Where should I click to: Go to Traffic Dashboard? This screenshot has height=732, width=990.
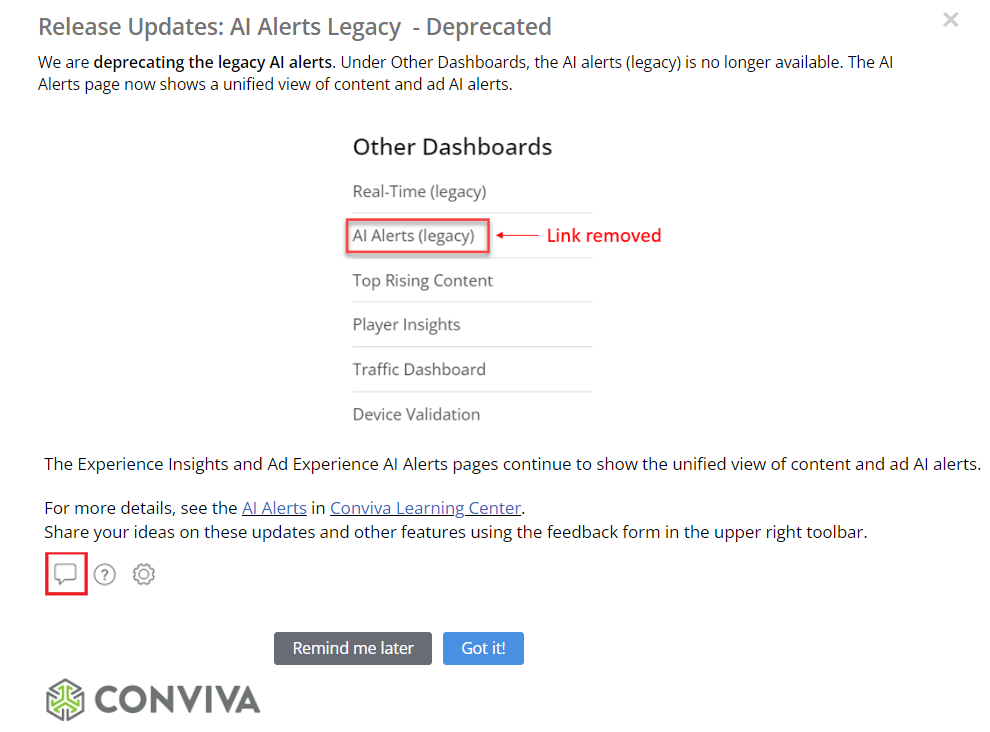[419, 369]
